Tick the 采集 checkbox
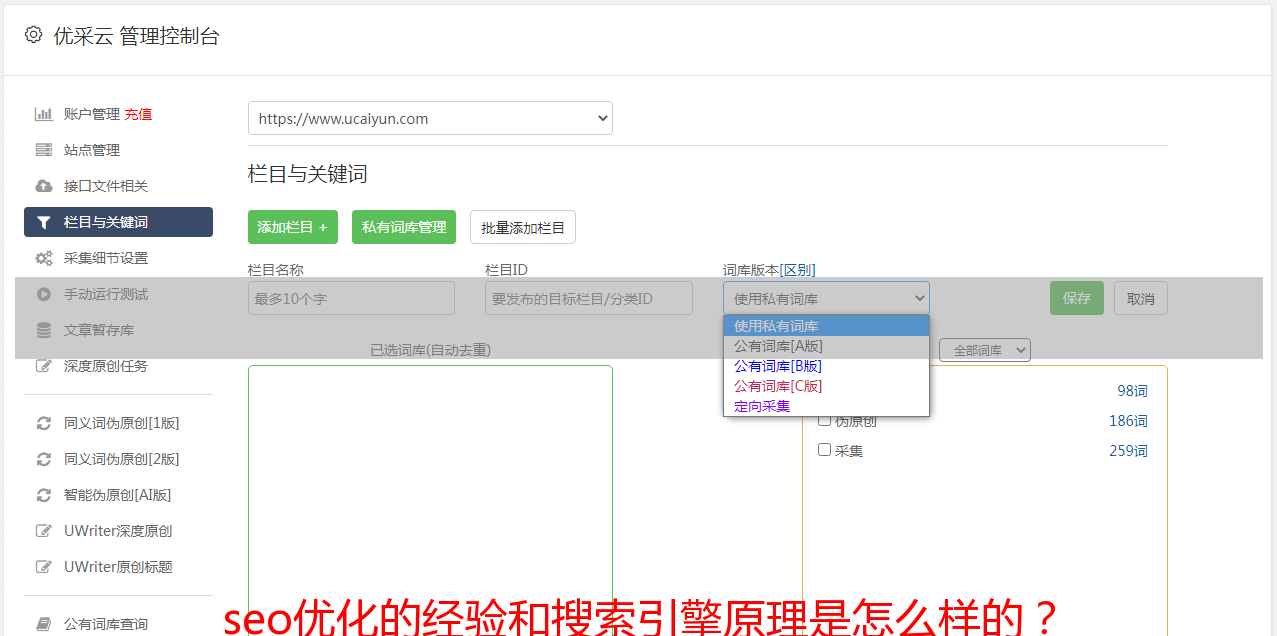This screenshot has height=636, width=1277. click(x=825, y=450)
